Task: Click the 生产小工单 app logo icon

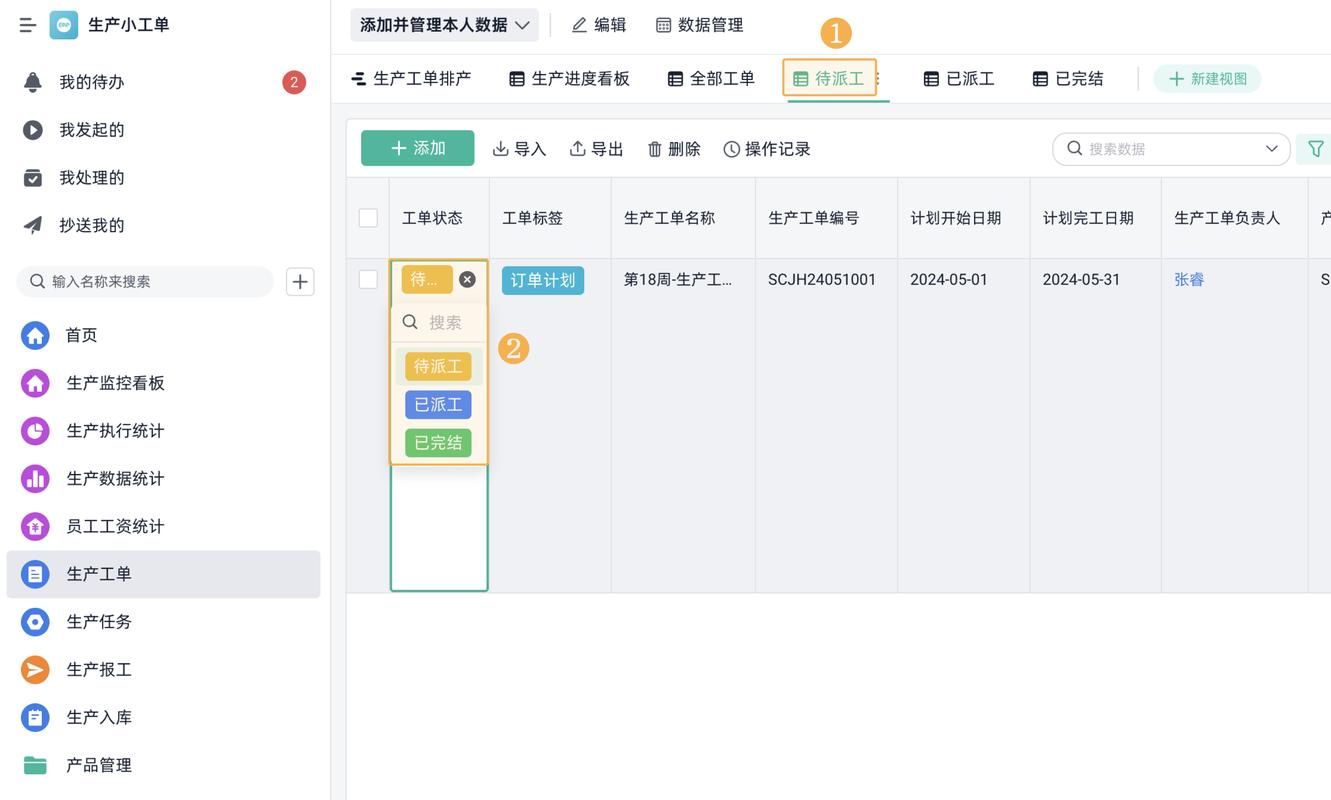Action: coord(64,25)
